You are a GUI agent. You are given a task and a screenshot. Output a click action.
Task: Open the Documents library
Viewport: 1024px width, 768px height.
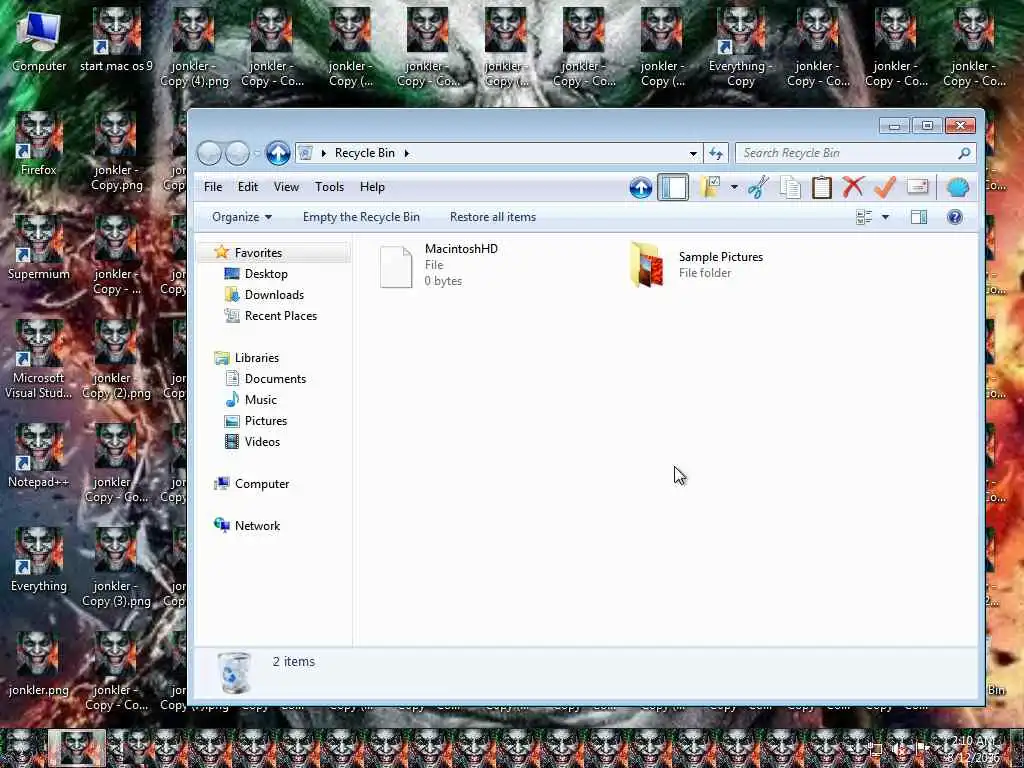point(275,379)
